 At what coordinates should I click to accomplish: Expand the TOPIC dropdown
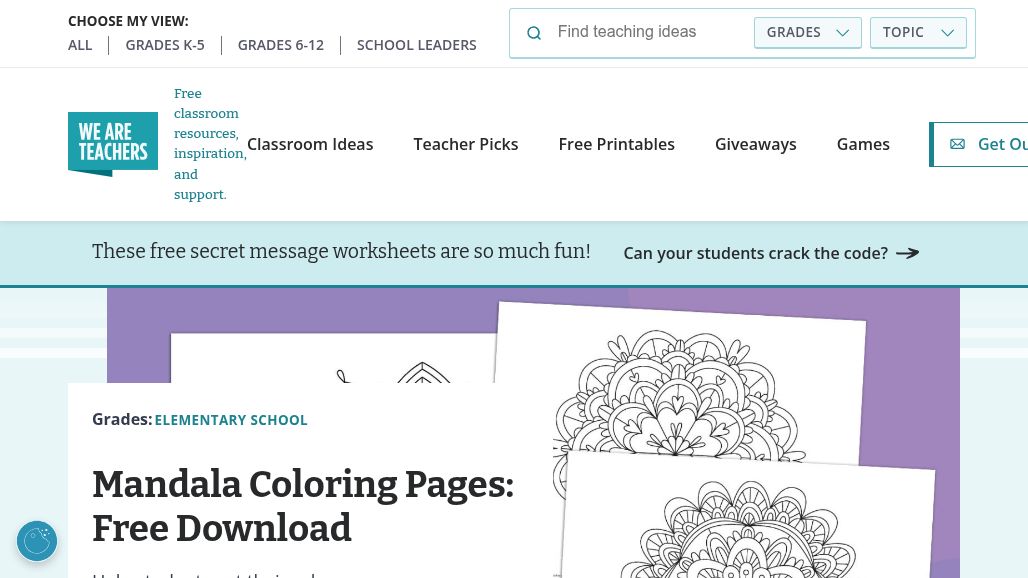point(918,33)
